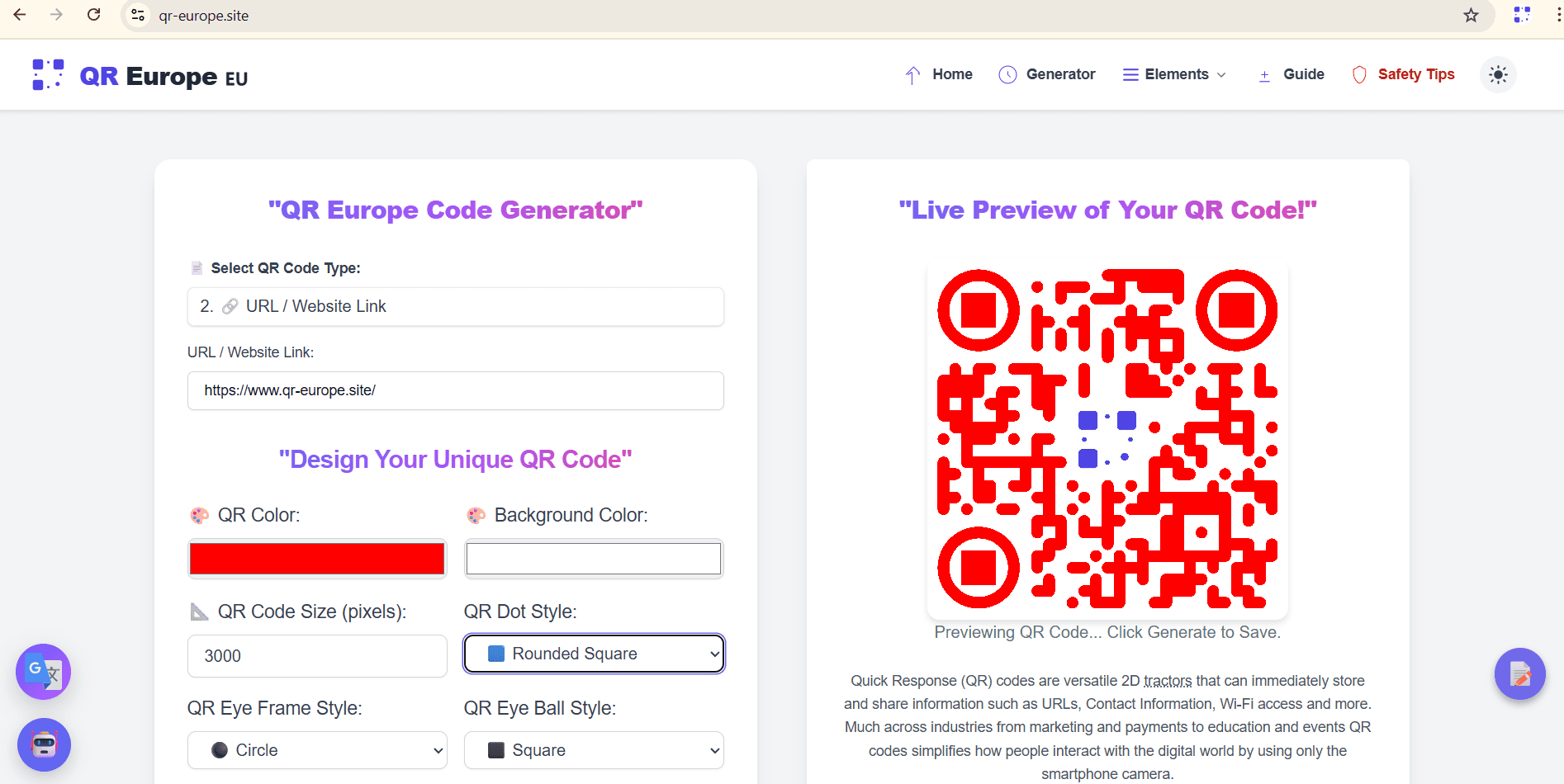Open the Guide nav link

coord(1291,75)
